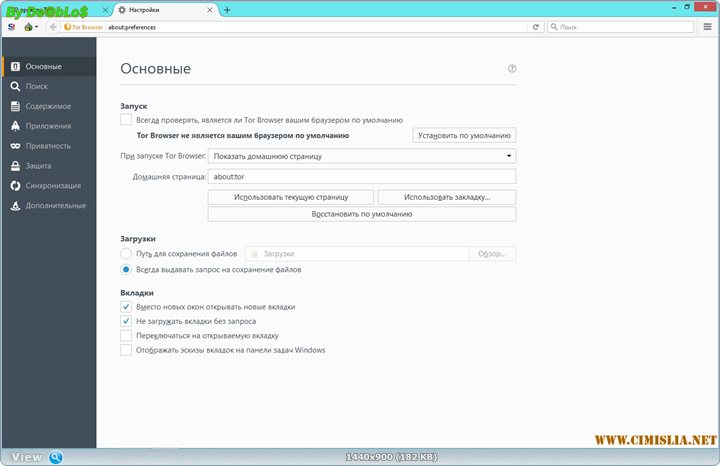Select 'Путь для сохранения файлов' radio button

(126, 254)
